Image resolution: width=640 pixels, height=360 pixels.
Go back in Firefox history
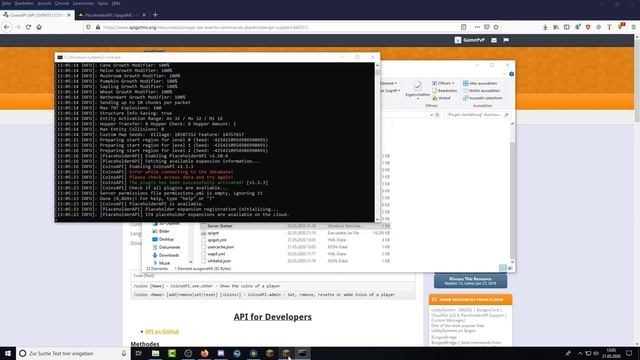[7, 27]
